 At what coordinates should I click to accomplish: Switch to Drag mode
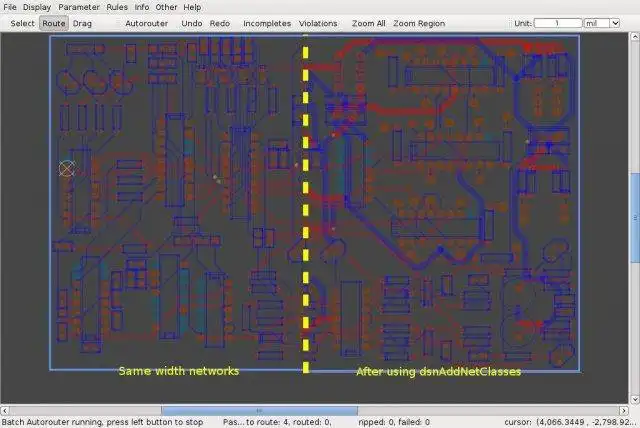click(x=82, y=23)
